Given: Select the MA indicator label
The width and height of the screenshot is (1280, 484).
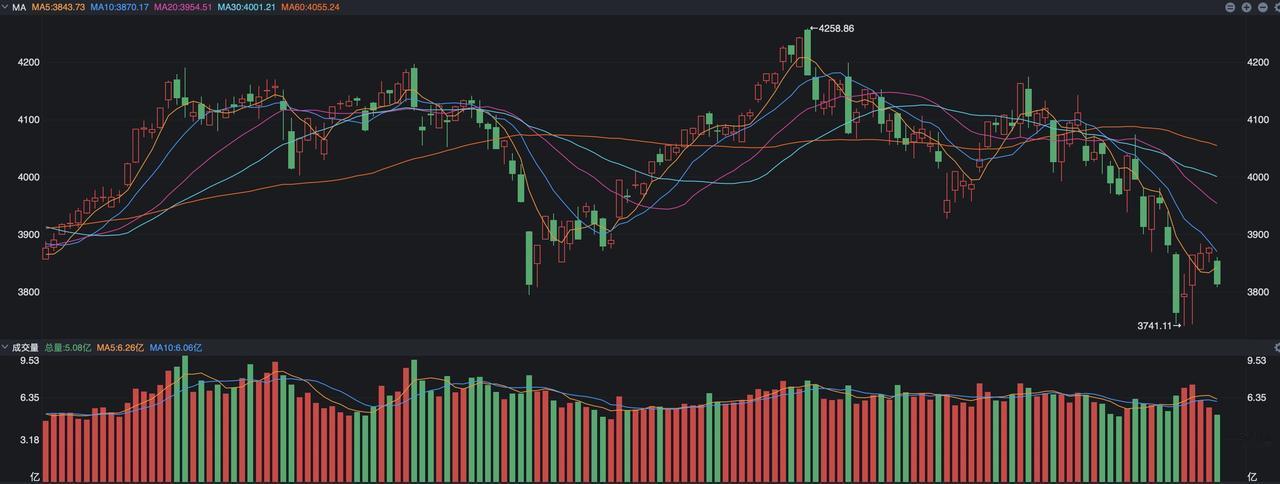Looking at the screenshot, I should point(18,7).
